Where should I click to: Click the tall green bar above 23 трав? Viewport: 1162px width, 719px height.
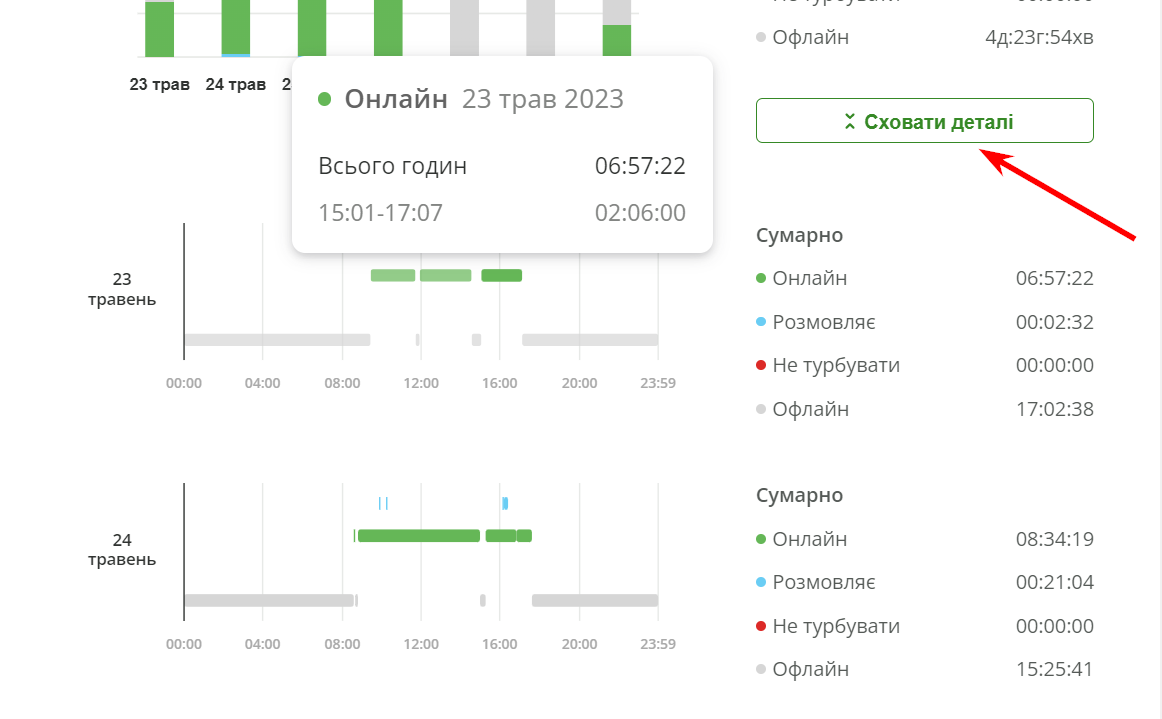pyautogui.click(x=158, y=25)
